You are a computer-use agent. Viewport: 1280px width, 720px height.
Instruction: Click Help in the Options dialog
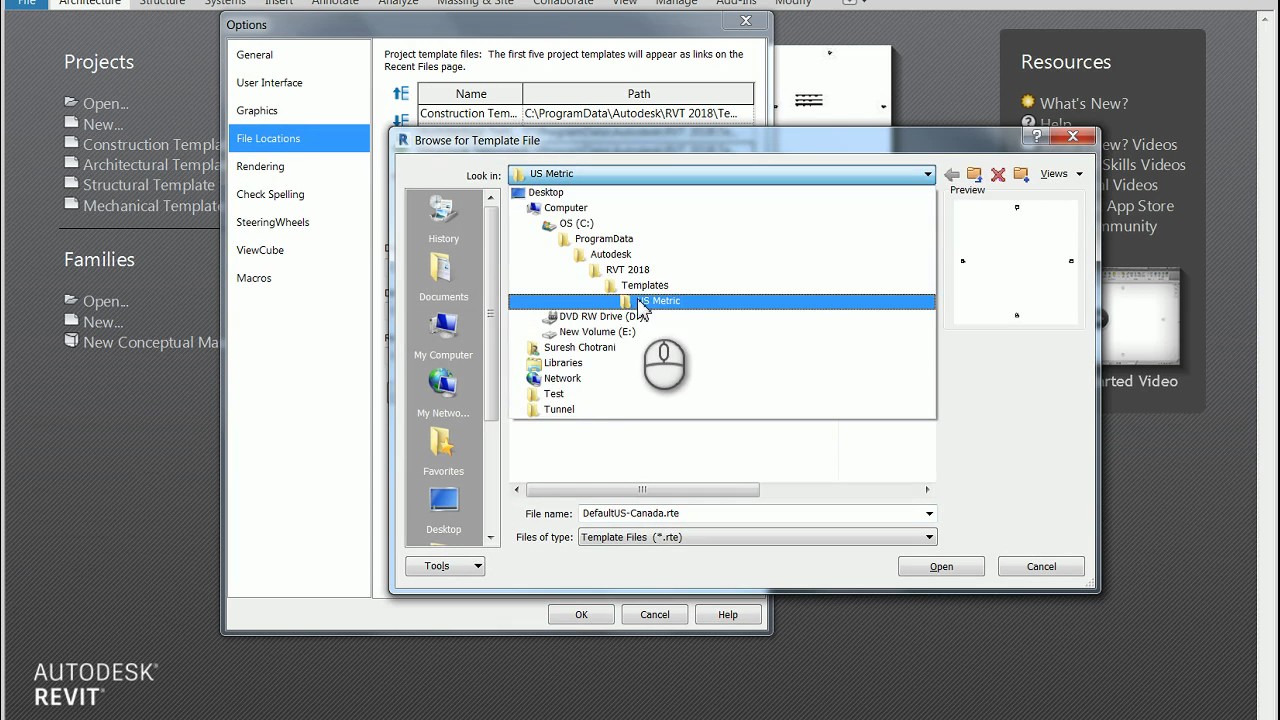[728, 615]
